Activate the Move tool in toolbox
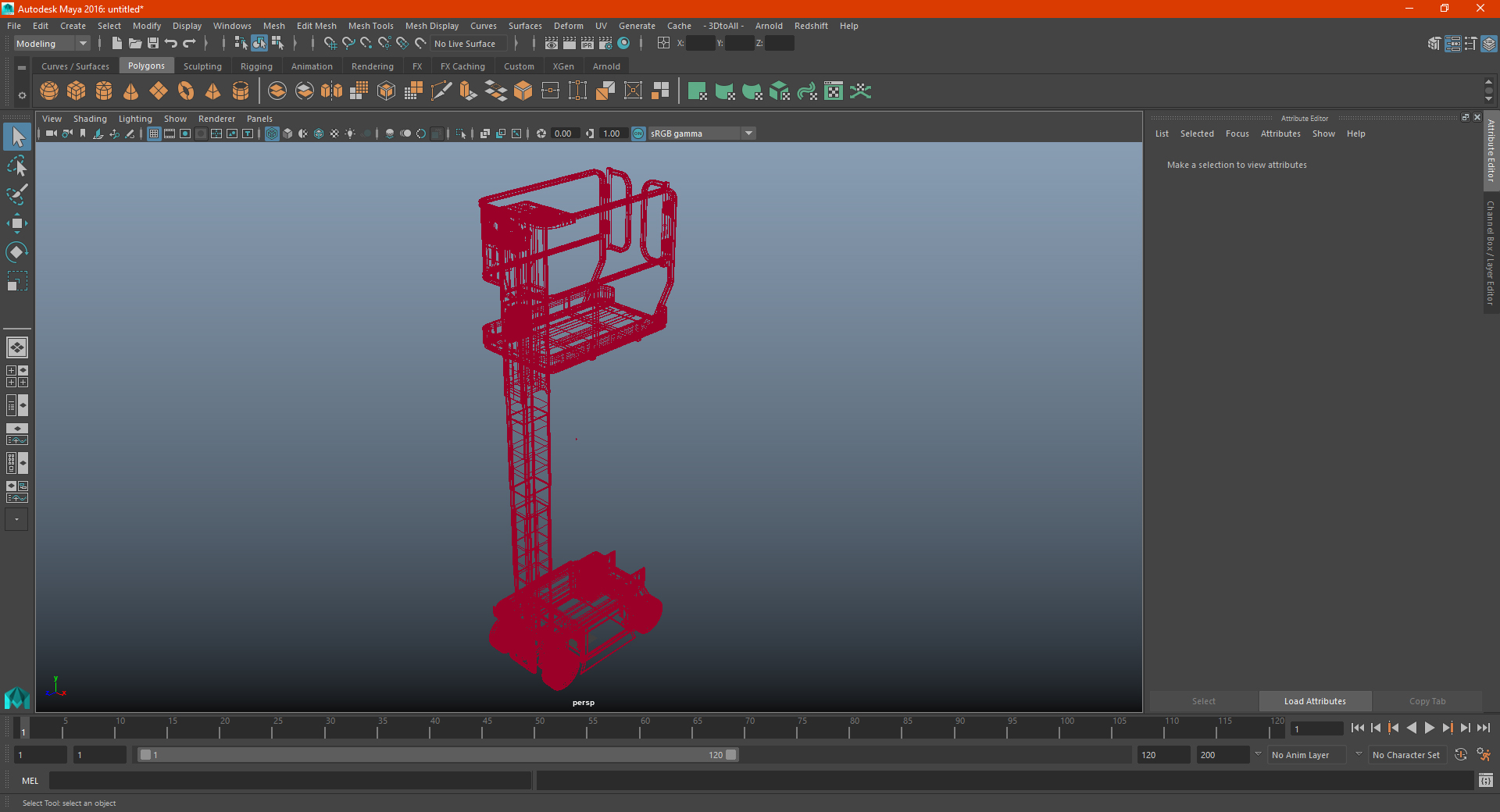 pos(17,223)
